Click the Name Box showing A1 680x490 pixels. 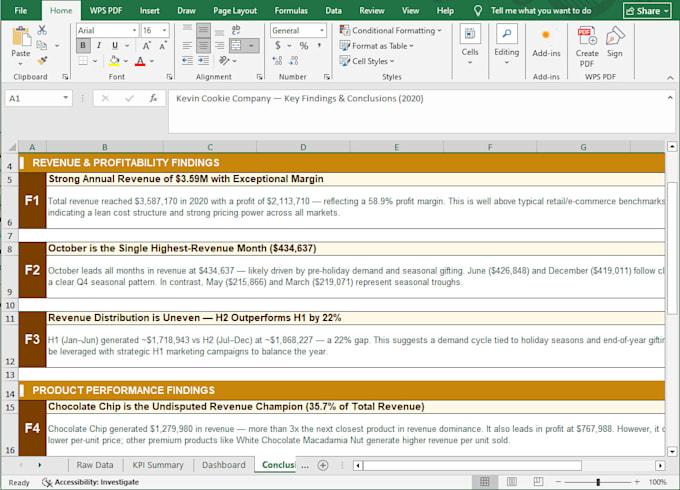(38, 98)
